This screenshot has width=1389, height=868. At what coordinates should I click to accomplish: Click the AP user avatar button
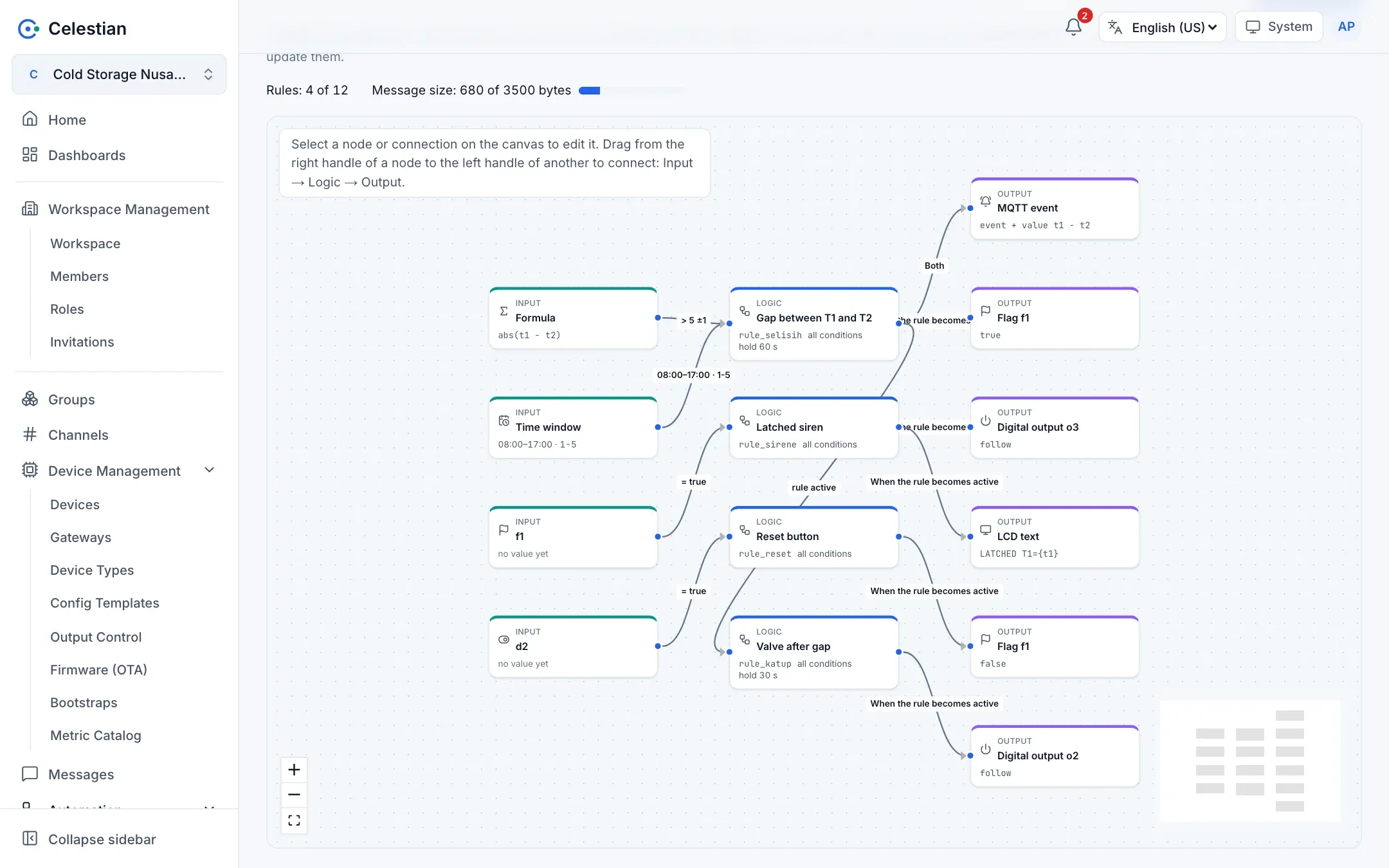1346,27
